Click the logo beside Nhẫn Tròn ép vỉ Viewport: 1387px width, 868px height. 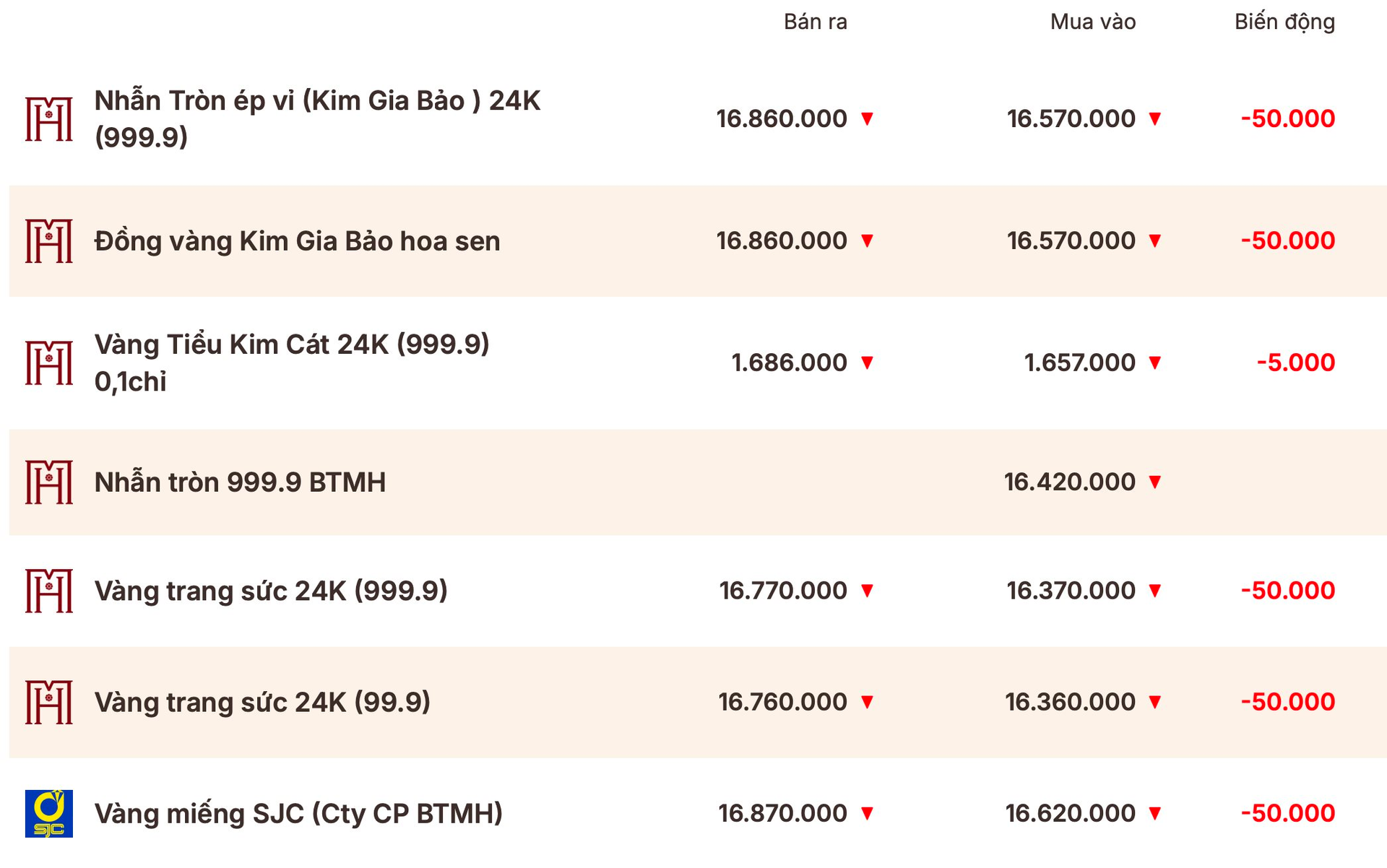pyautogui.click(x=49, y=118)
